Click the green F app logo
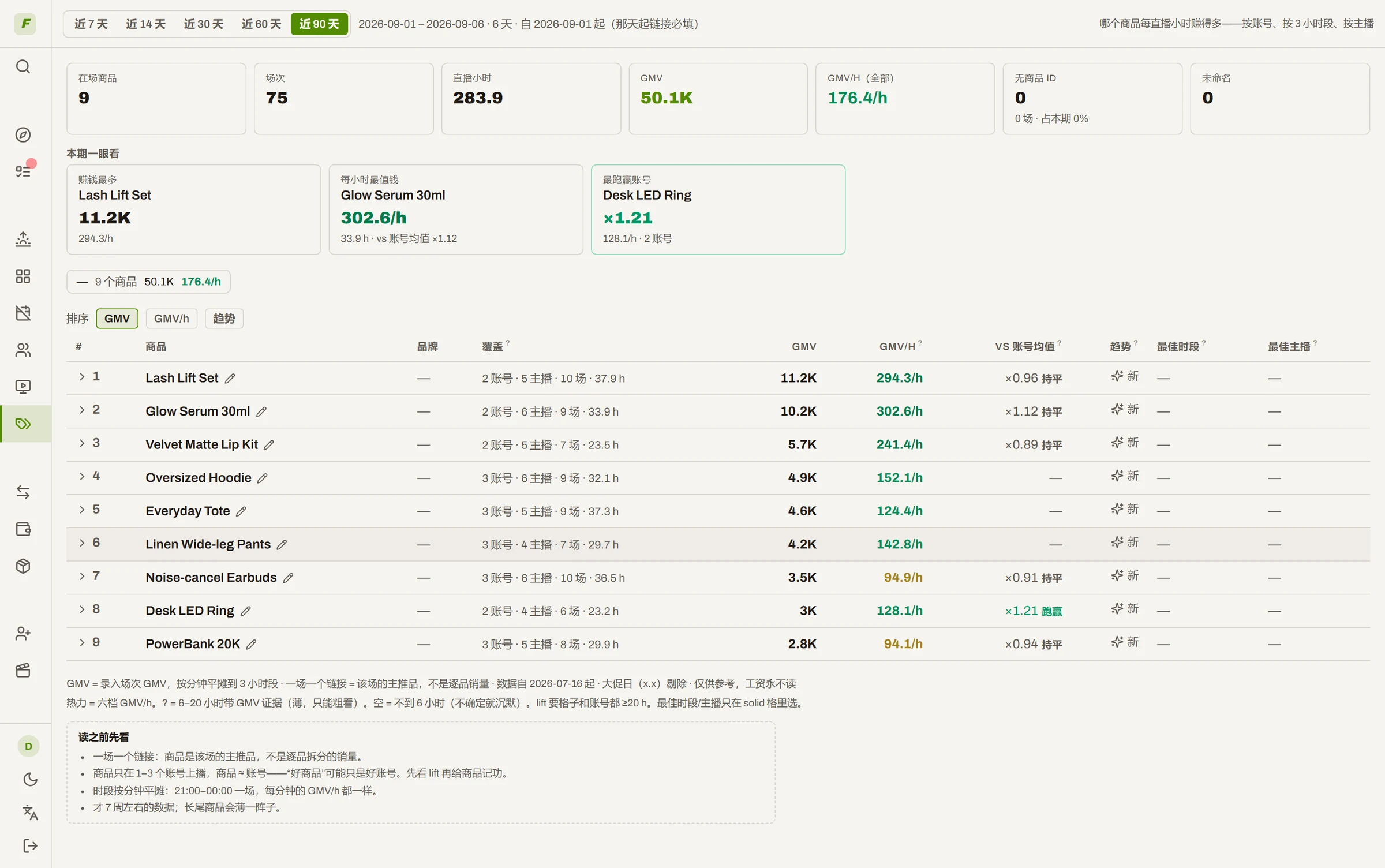Screen dimensions: 1385x868 click(25, 24)
